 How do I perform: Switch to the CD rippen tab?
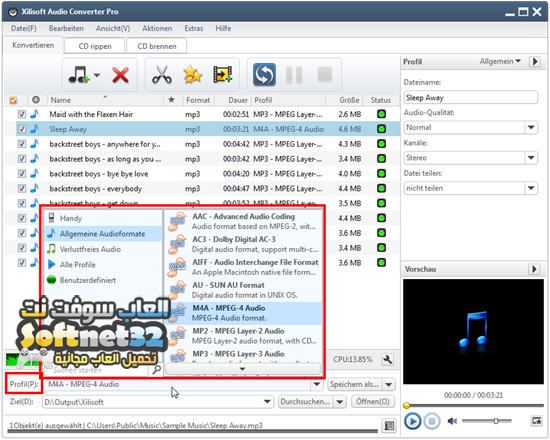[x=95, y=46]
